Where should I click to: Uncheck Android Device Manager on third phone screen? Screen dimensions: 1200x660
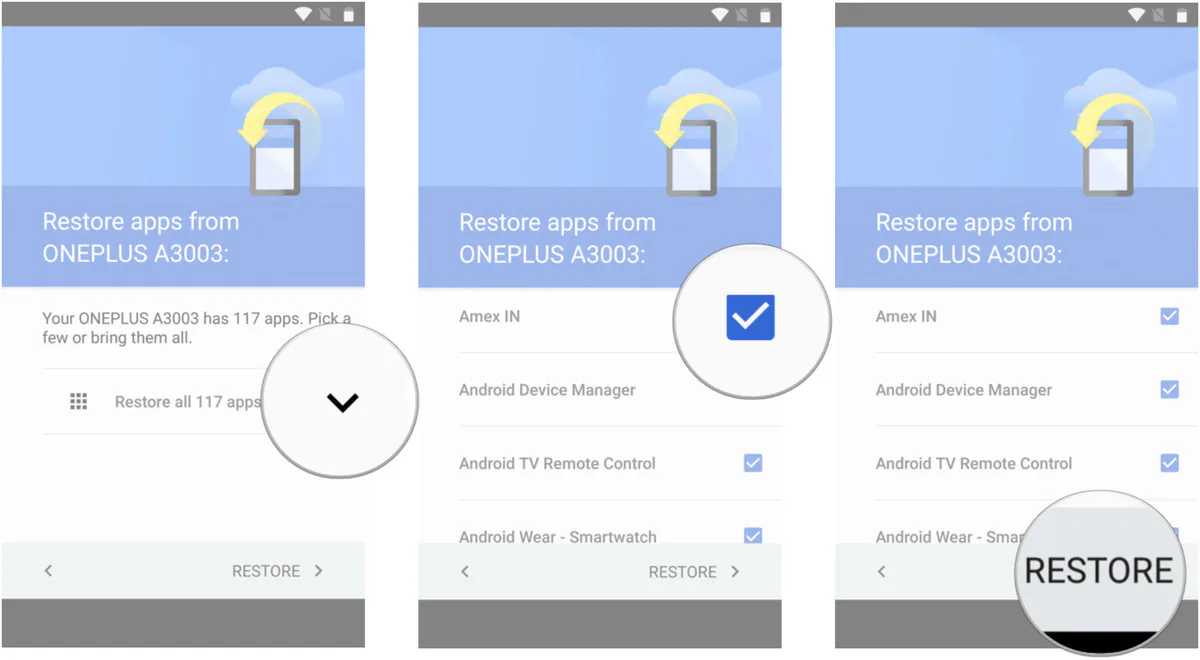1169,389
